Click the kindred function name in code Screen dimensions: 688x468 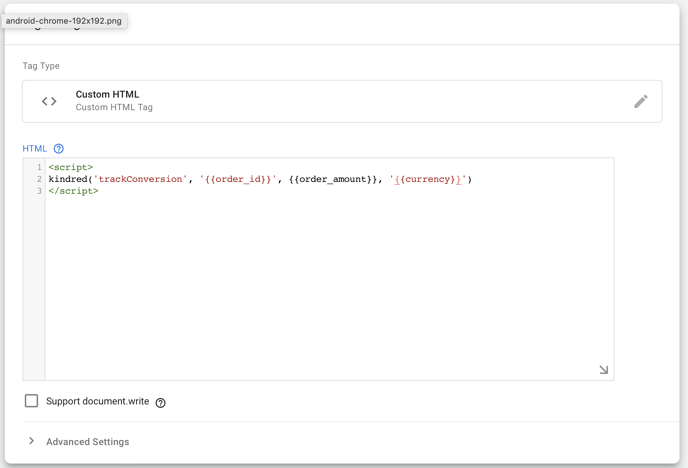pos(68,180)
